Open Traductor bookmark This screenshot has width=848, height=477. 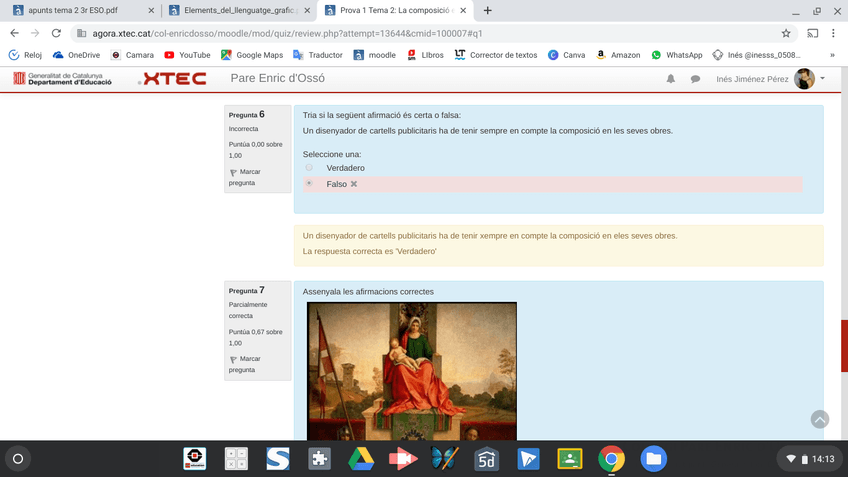tap(318, 55)
